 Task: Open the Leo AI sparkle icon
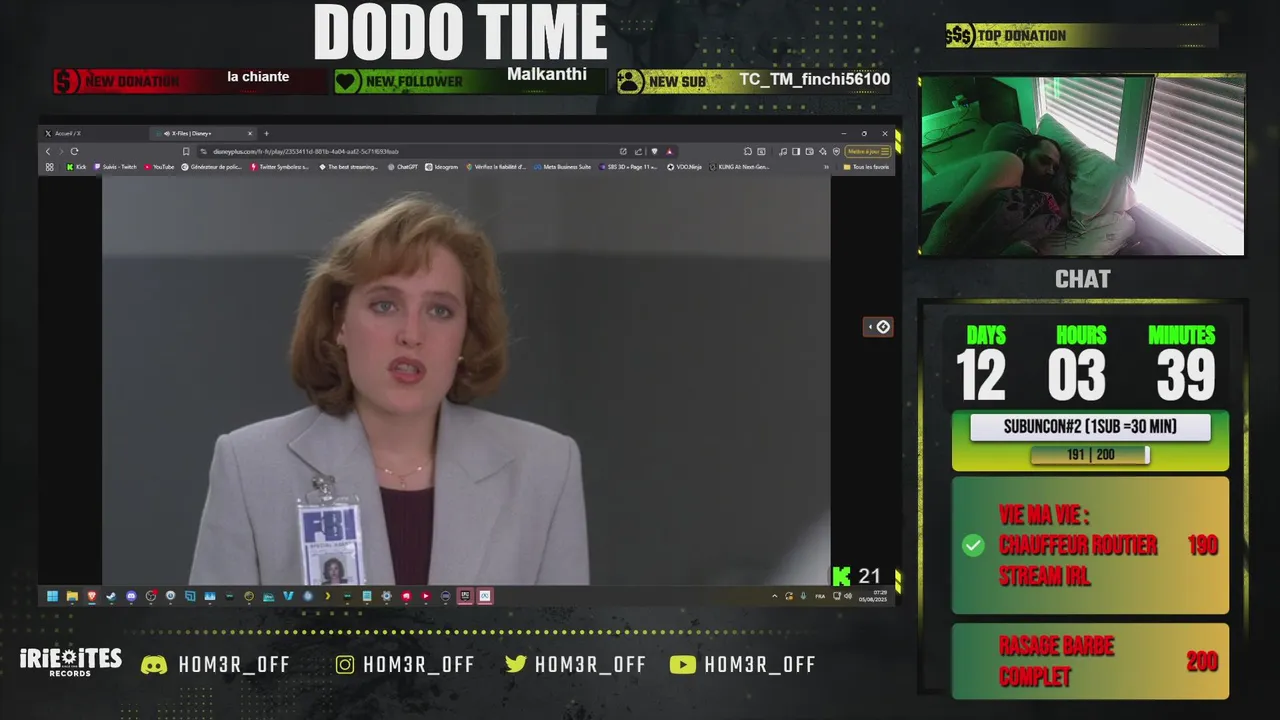[x=823, y=151]
